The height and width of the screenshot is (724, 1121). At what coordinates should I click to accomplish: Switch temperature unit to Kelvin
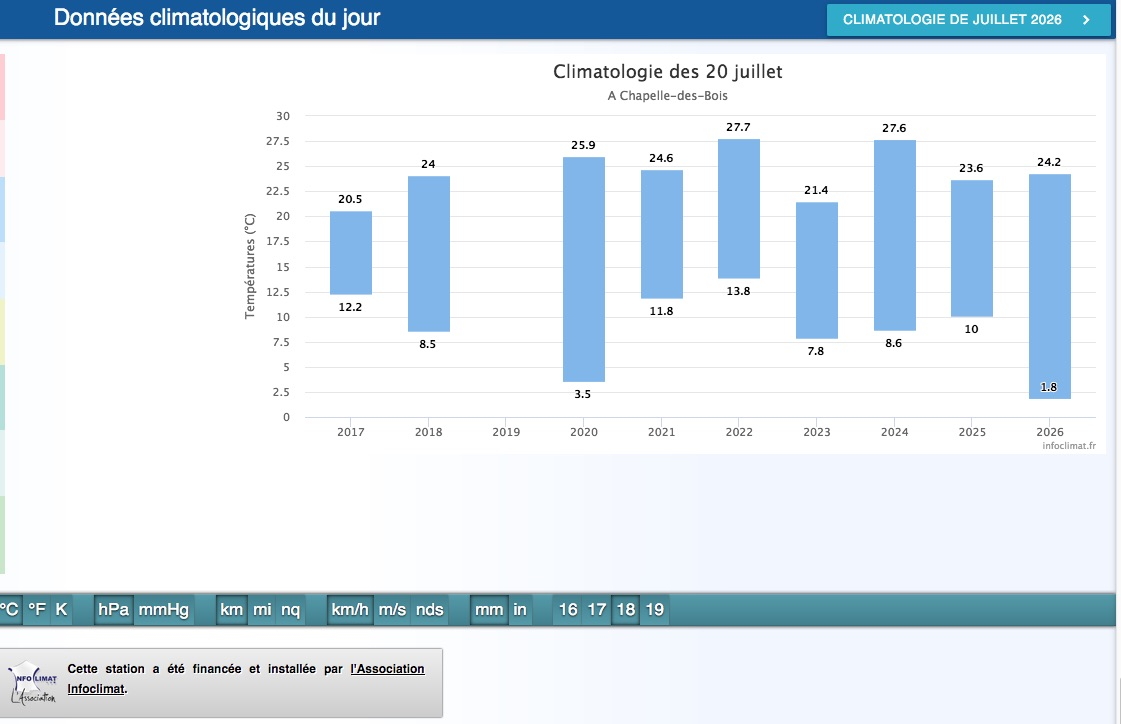(x=61, y=610)
